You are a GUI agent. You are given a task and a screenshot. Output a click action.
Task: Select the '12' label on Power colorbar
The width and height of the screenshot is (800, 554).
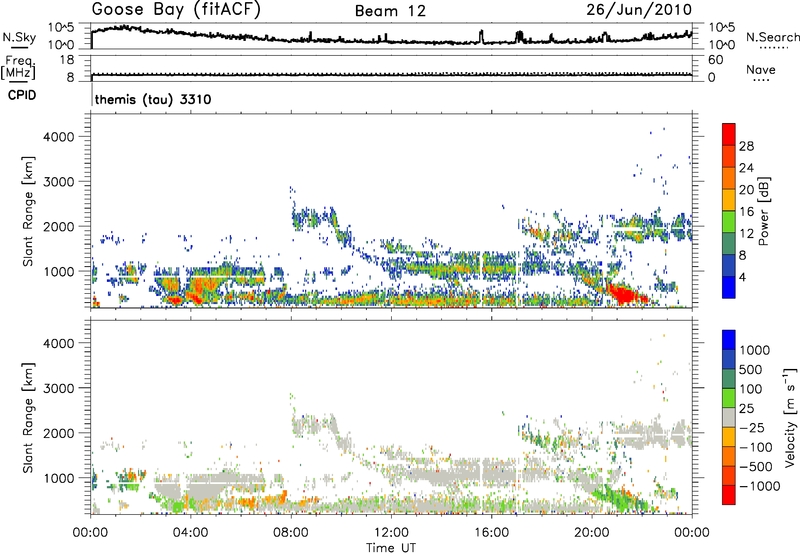pyautogui.click(x=746, y=234)
